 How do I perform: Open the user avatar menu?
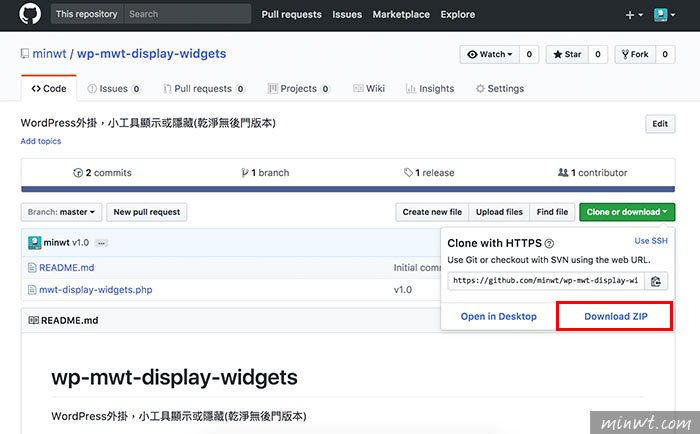pos(664,15)
